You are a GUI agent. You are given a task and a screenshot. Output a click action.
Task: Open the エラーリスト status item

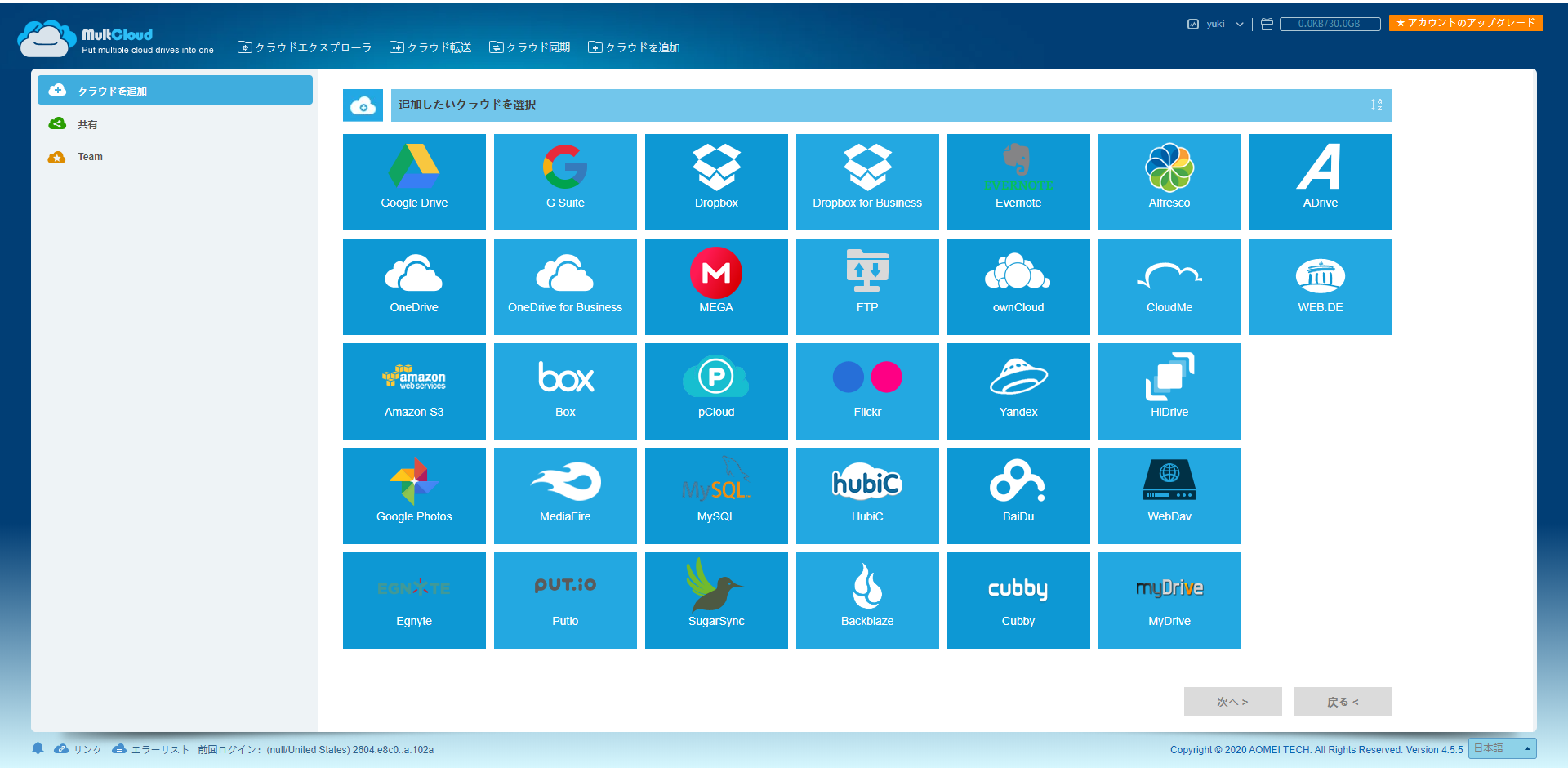(x=150, y=749)
